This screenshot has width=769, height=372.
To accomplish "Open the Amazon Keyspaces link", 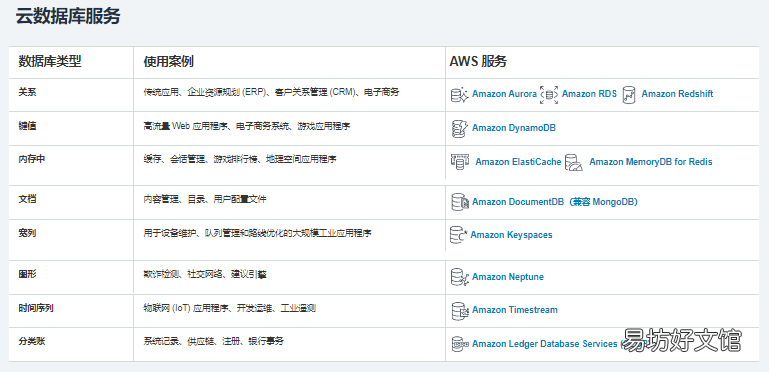I will (x=511, y=235).
